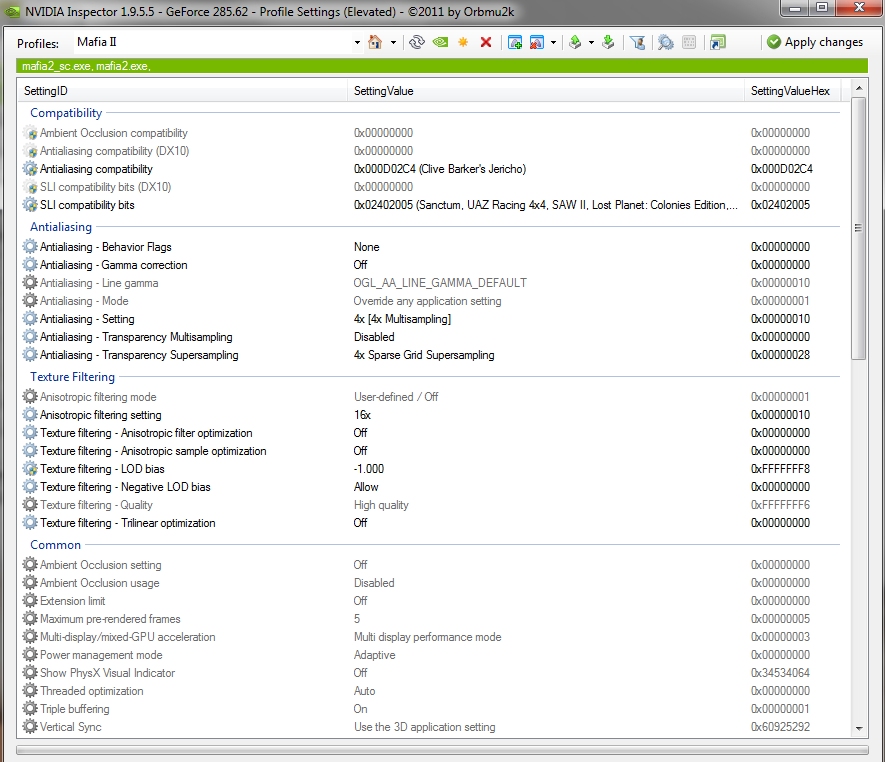Click the grayed grid bit editor icon
This screenshot has height=762, width=885.
[x=689, y=42]
